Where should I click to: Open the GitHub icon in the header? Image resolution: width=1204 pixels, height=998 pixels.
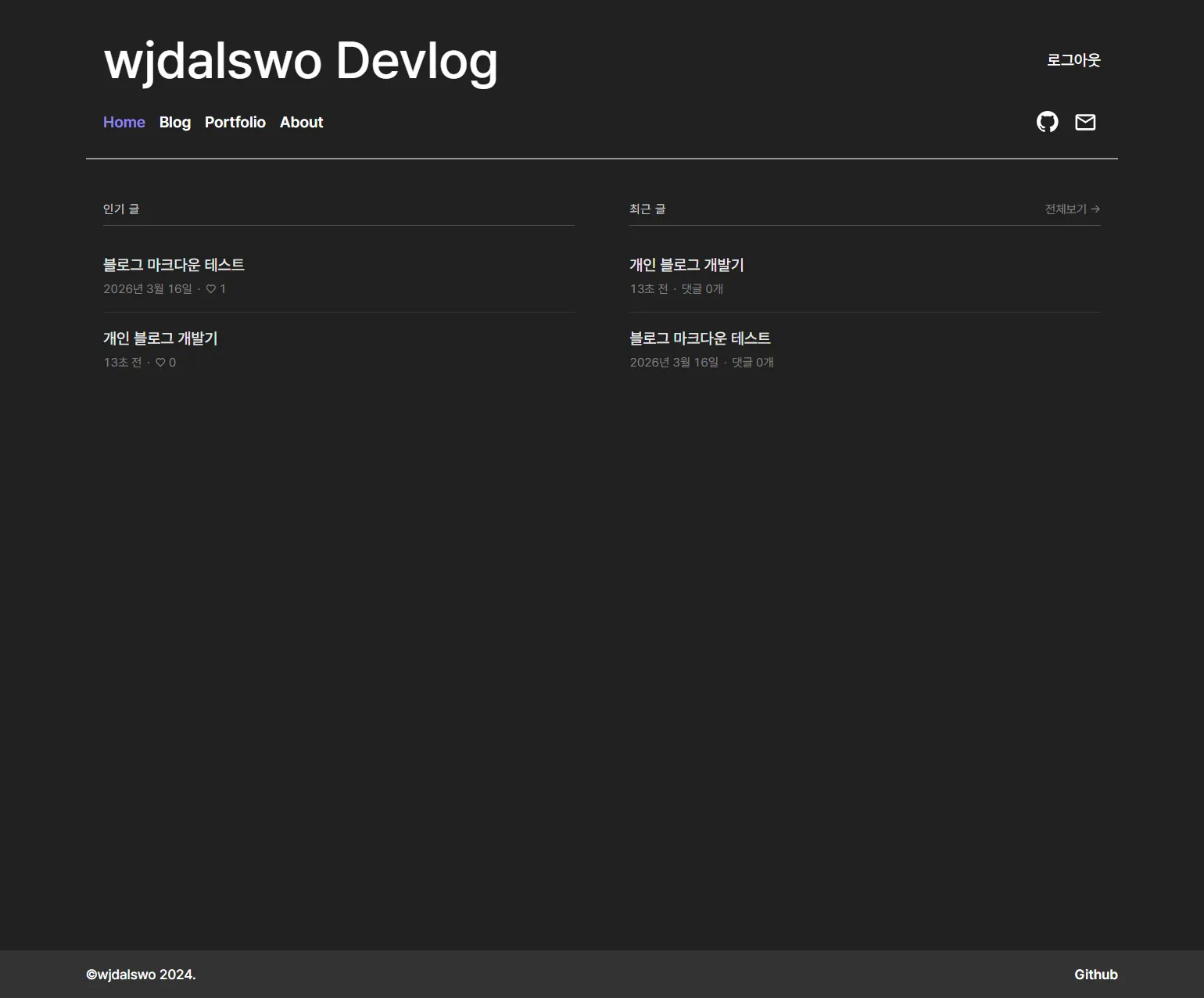[x=1047, y=122]
